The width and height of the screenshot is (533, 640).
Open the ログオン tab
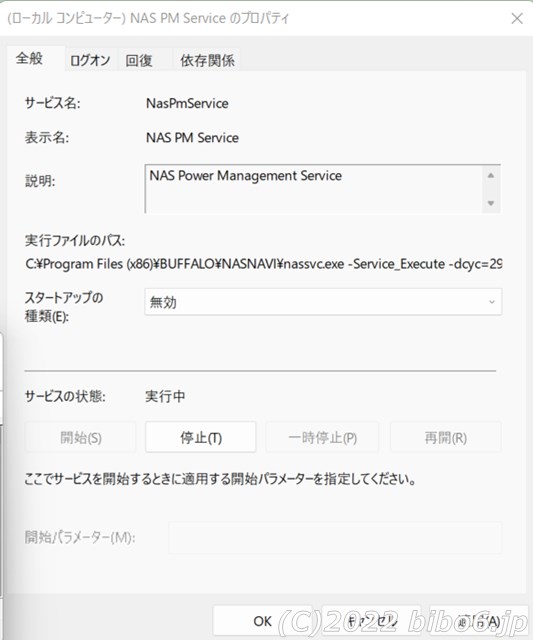90,60
